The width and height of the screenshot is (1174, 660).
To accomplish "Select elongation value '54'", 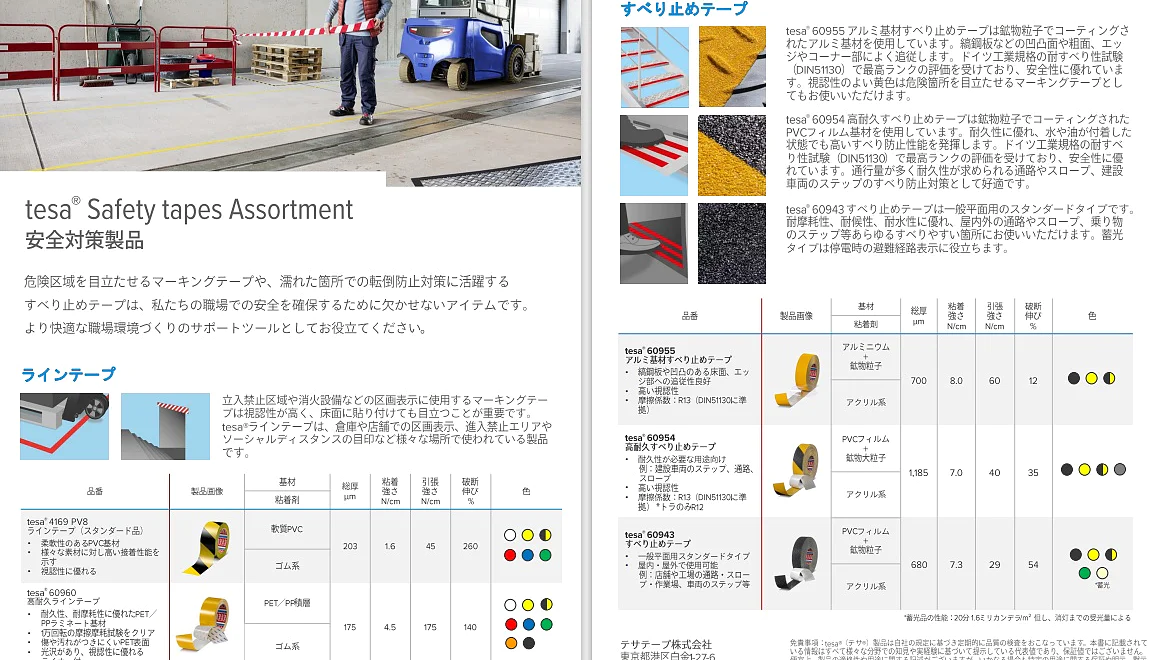I will 1033,565.
